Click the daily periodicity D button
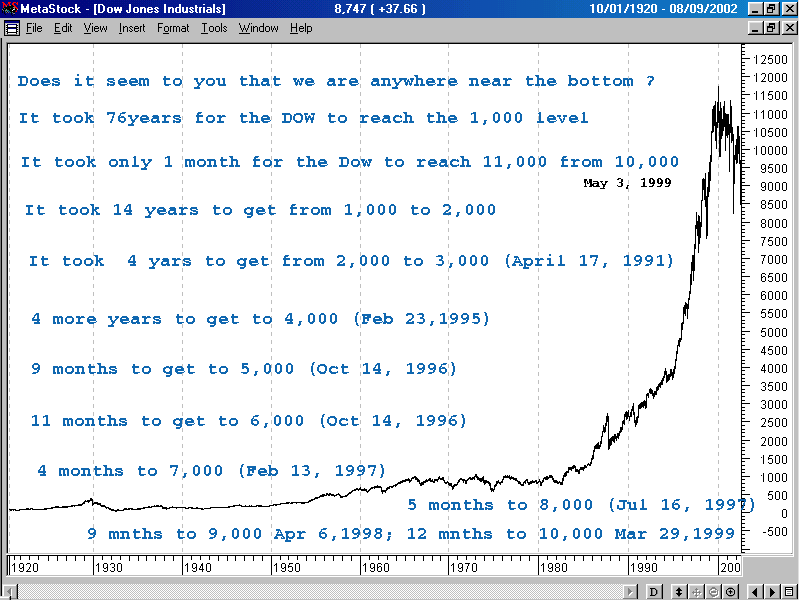Image resolution: width=800 pixels, height=600 pixels. tap(654, 592)
